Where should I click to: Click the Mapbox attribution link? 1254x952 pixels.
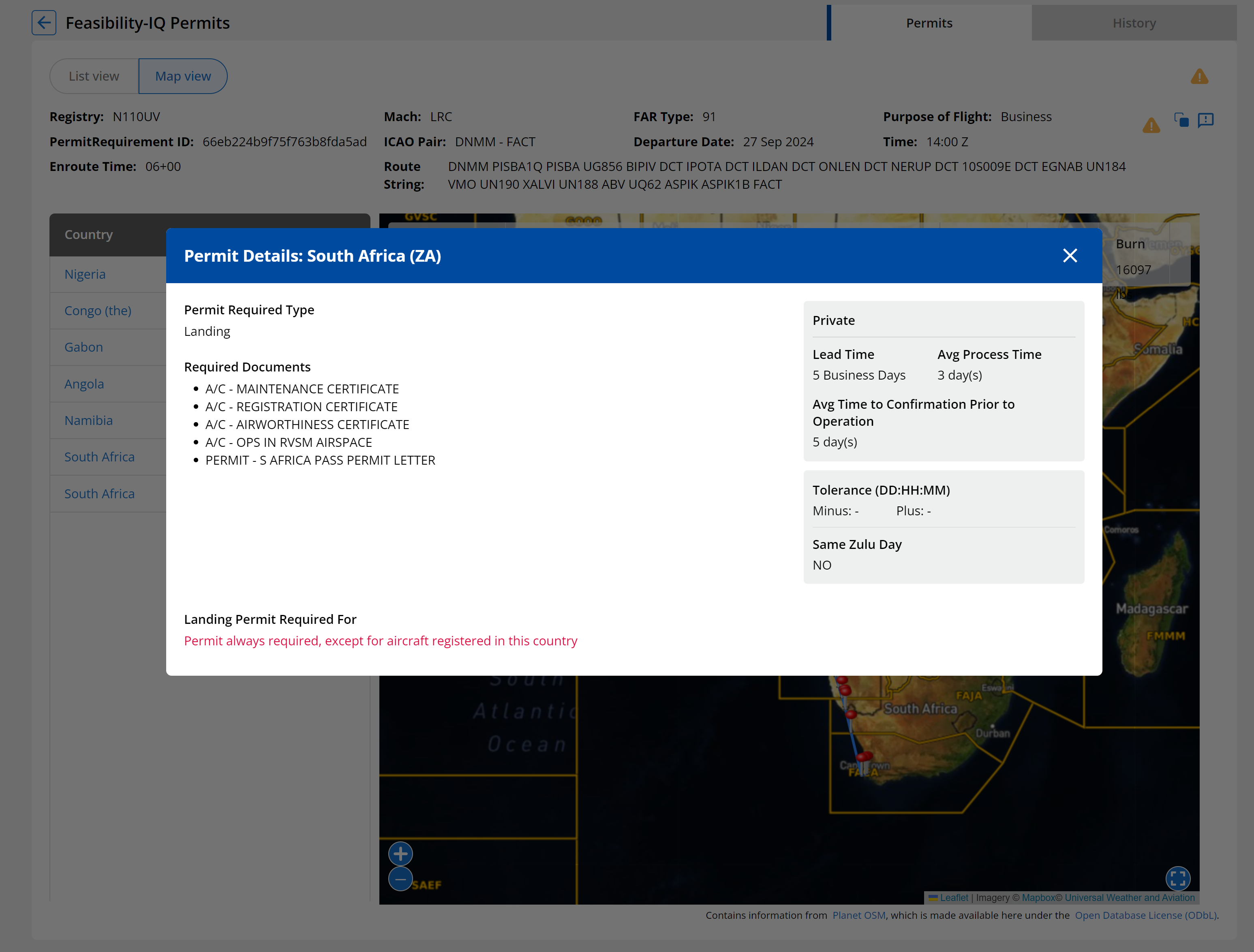coord(1038,898)
